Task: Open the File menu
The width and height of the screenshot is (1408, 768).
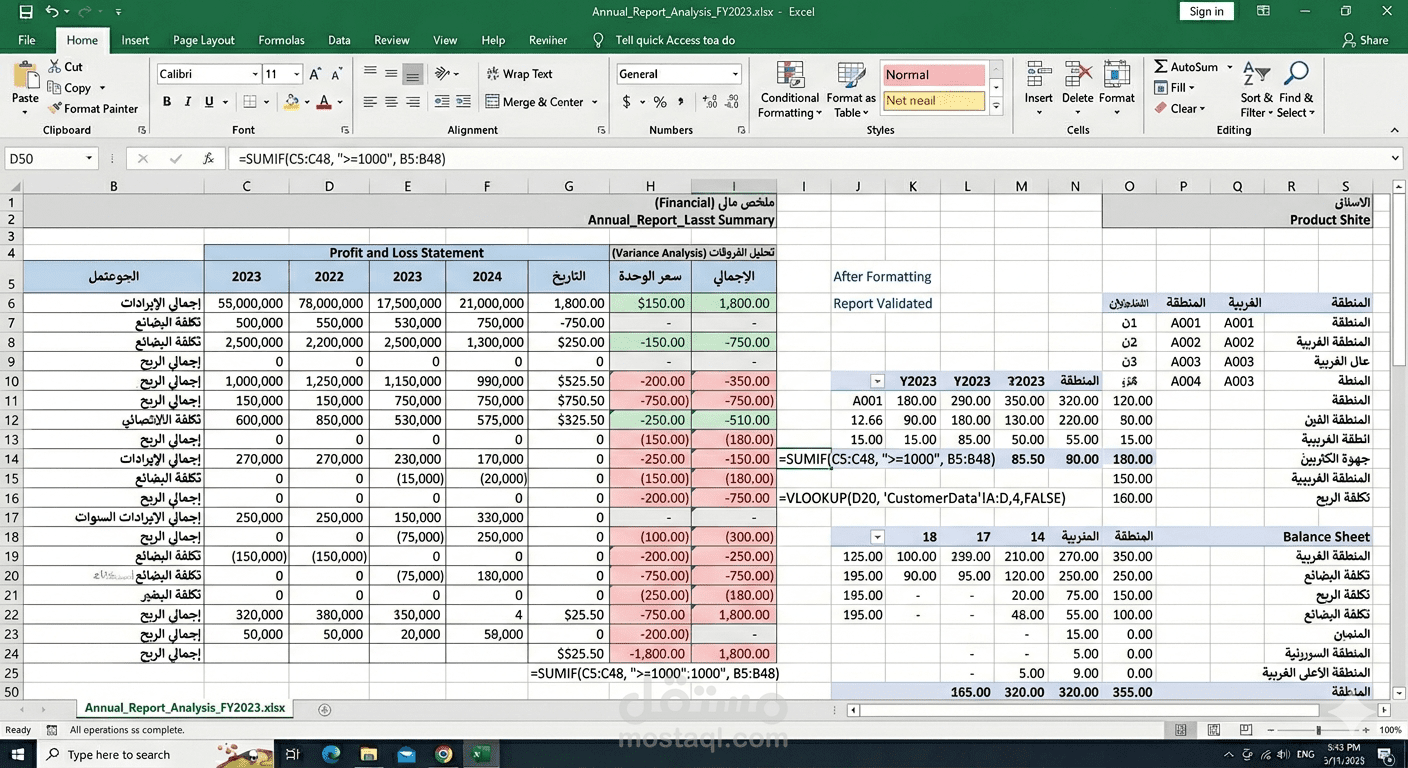Action: [27, 40]
